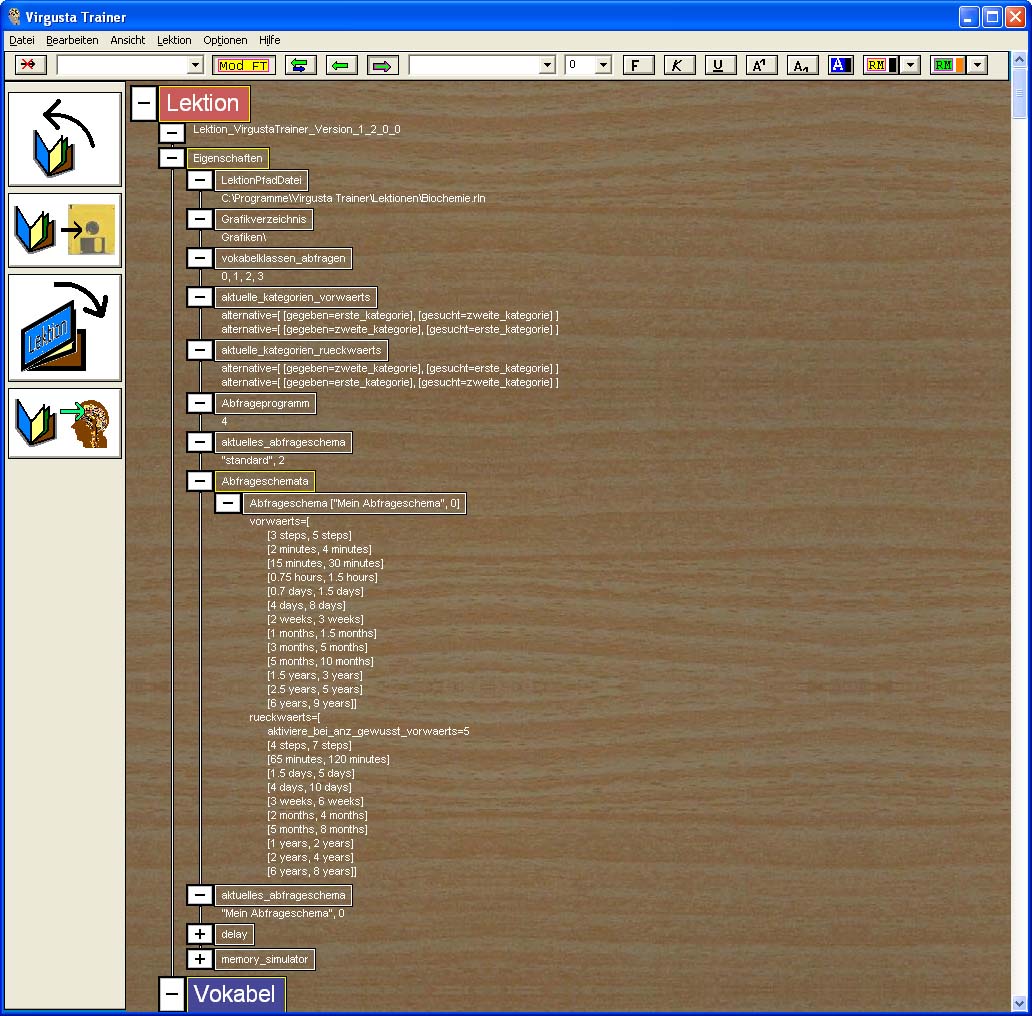Click the vertical scrollbar thumb
Screen dimensions: 1032x1016
[x=1019, y=93]
